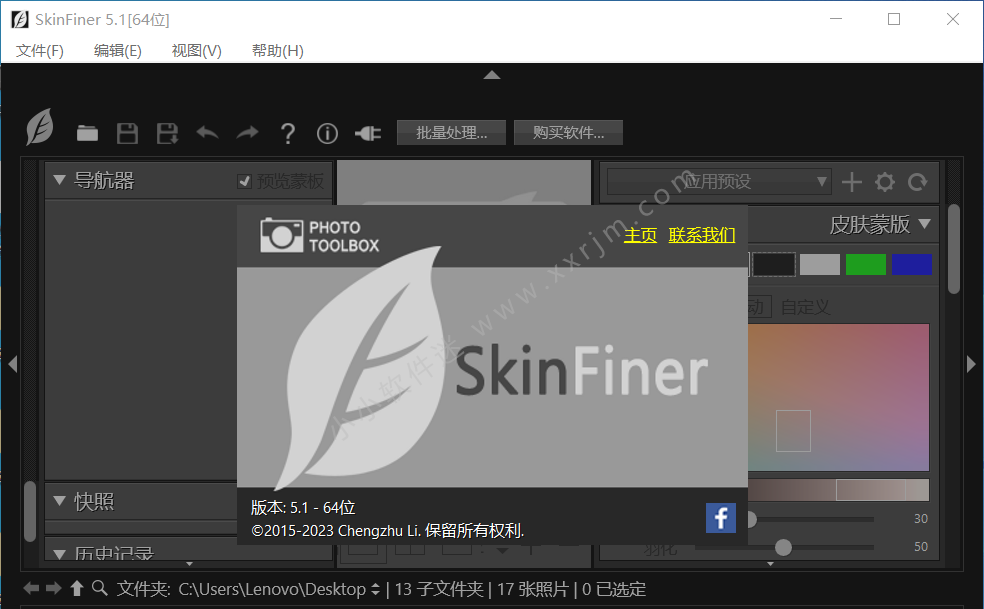Click the magnifier search icon in status bar
The width and height of the screenshot is (984, 609).
[x=99, y=588]
